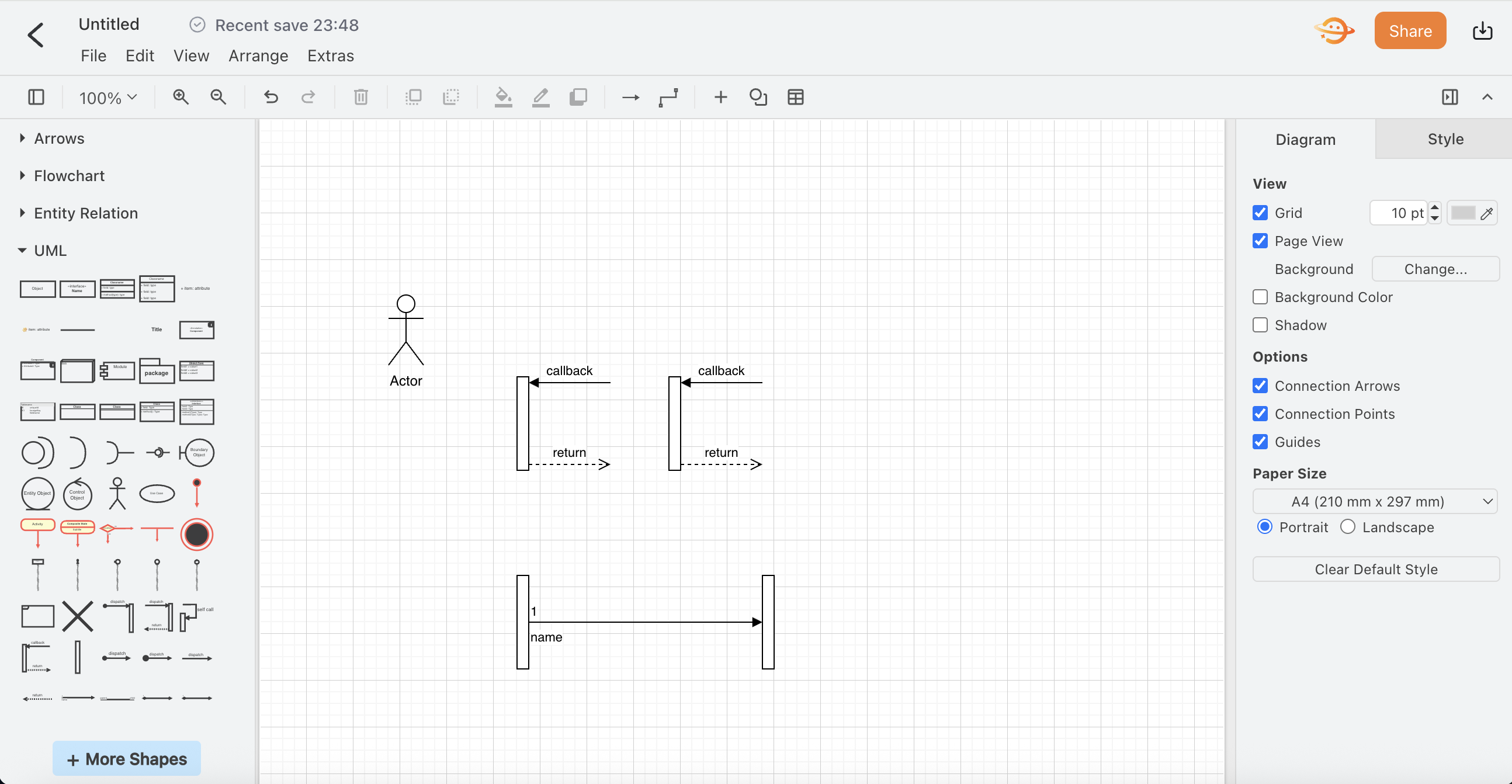Open the zoom level 100% dropdown
1512x784 pixels.
[x=108, y=98]
